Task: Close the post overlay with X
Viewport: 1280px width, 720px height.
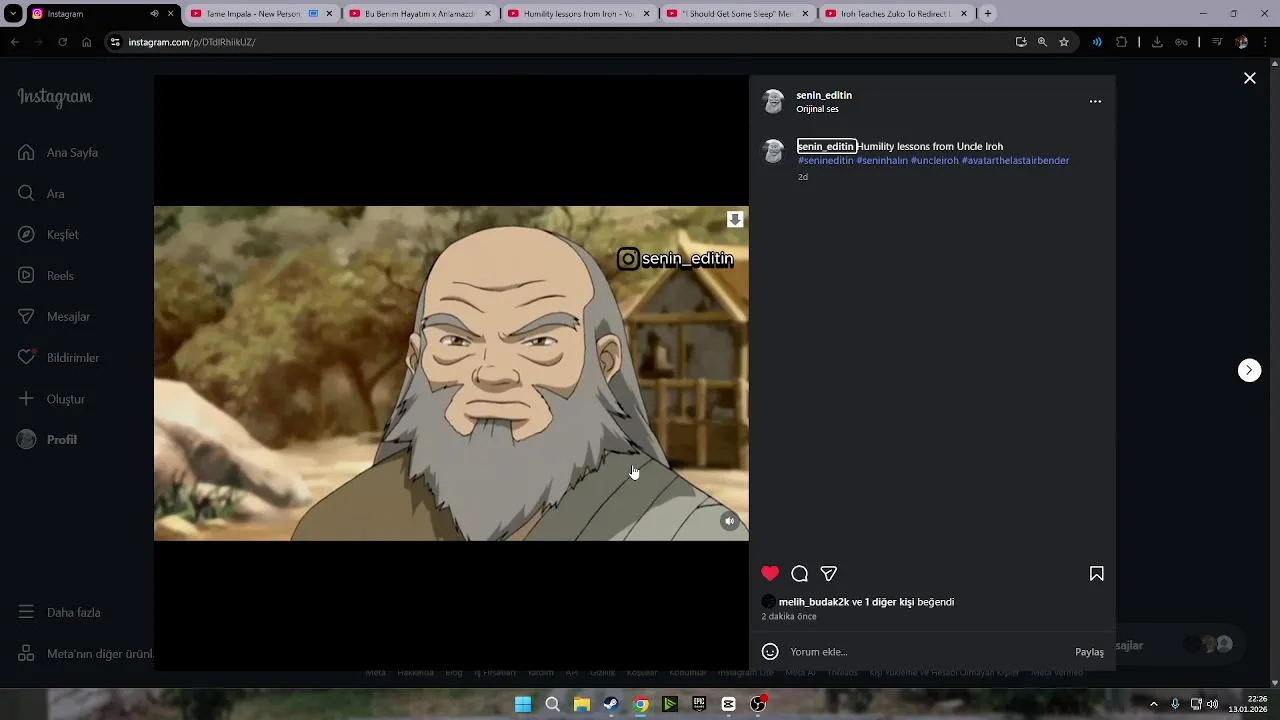Action: 1249,78
